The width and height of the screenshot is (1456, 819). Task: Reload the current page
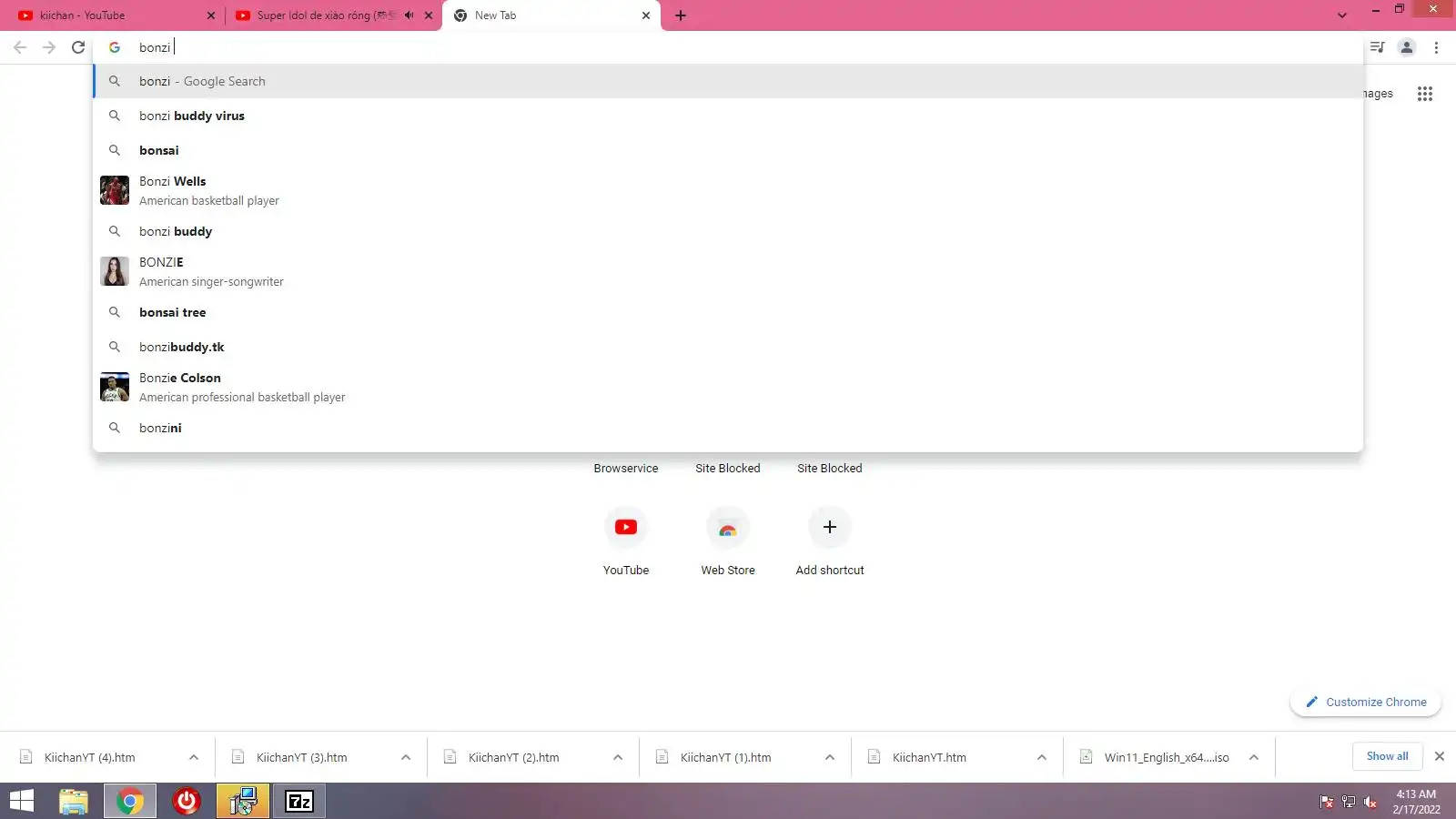point(78,47)
